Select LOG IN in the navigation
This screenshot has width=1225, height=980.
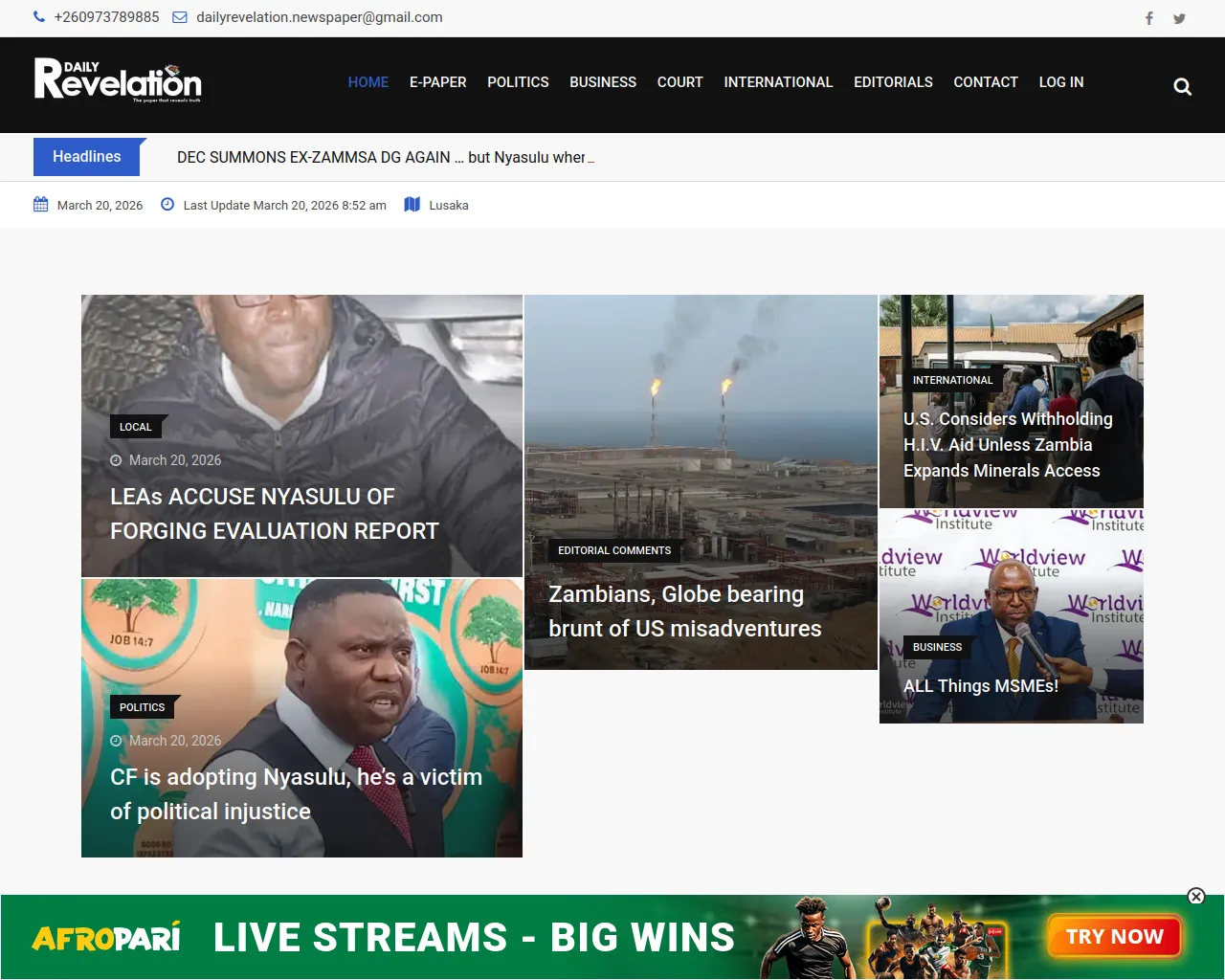pyautogui.click(x=1060, y=82)
